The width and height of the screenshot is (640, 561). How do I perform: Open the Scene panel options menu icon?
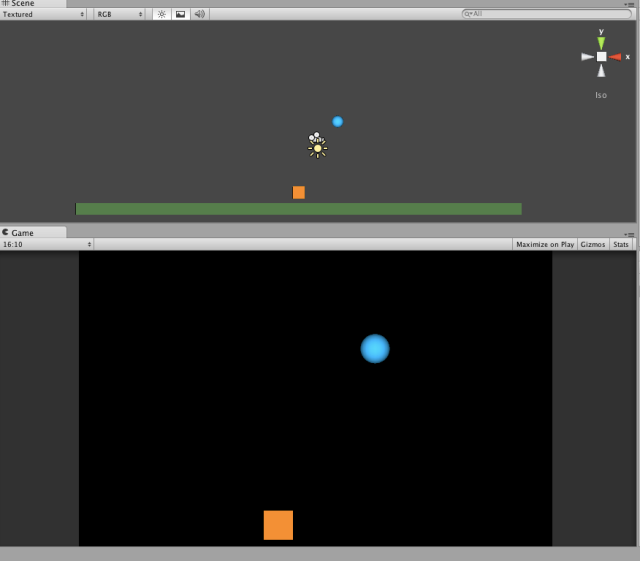(x=629, y=4)
